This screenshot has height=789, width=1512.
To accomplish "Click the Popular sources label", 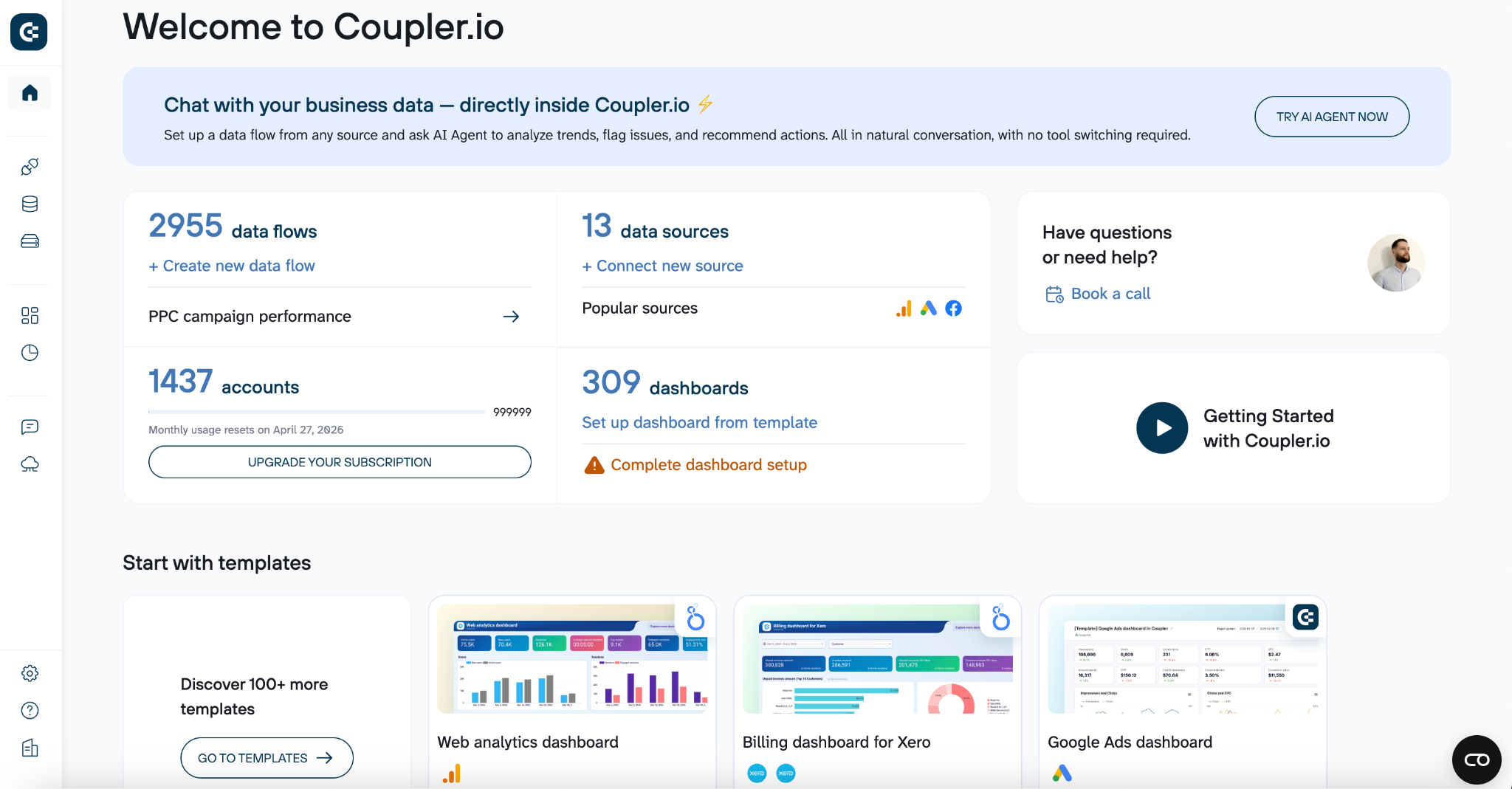I will click(x=639, y=309).
